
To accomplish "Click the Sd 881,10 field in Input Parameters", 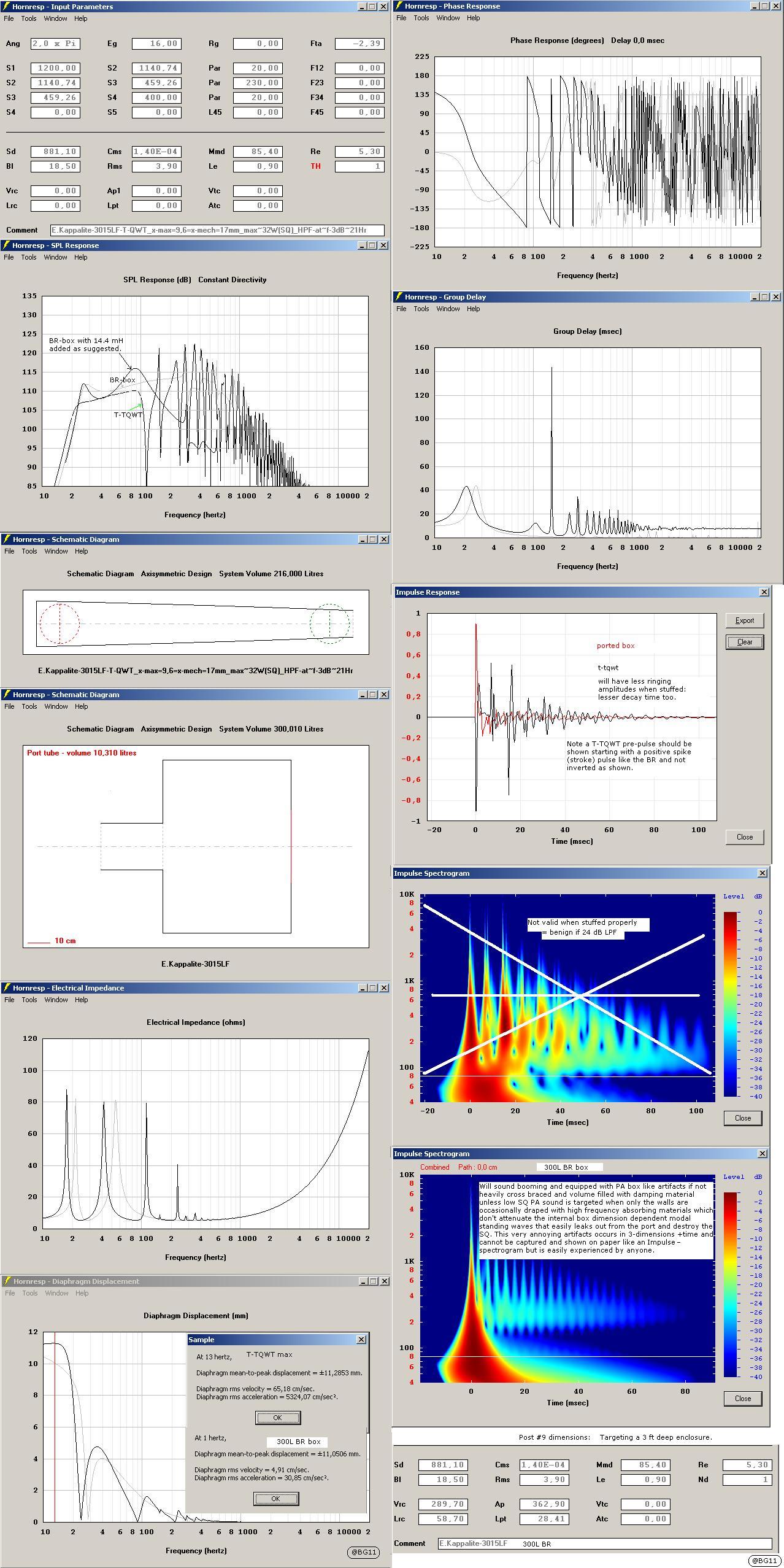I will 56,152.
